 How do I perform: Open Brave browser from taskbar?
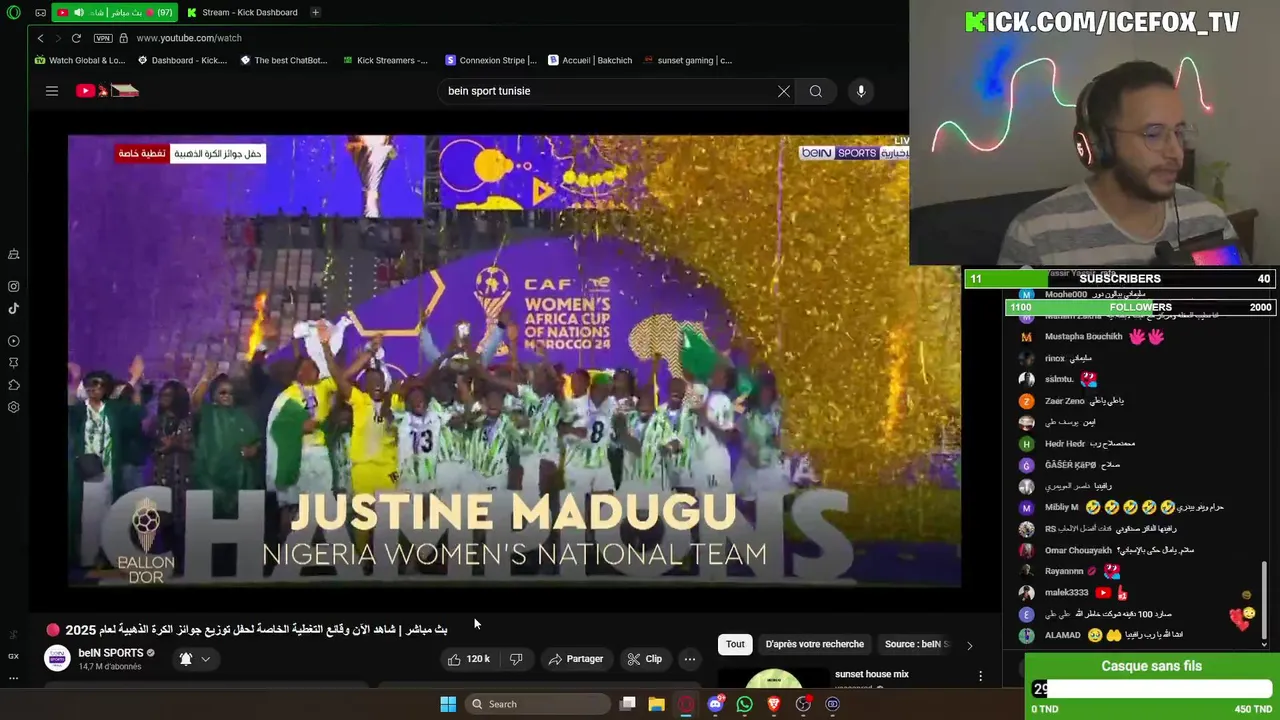[774, 704]
